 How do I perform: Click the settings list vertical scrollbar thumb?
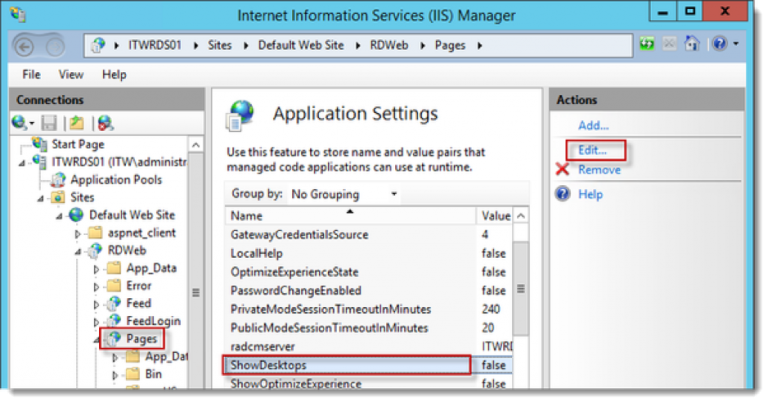click(x=521, y=288)
